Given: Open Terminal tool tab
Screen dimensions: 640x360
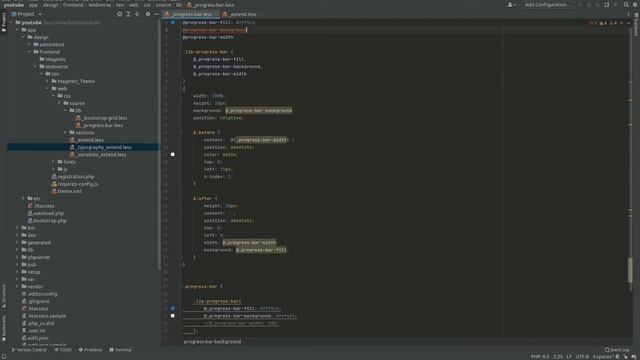Looking at the screenshot, I should coord(120,350).
